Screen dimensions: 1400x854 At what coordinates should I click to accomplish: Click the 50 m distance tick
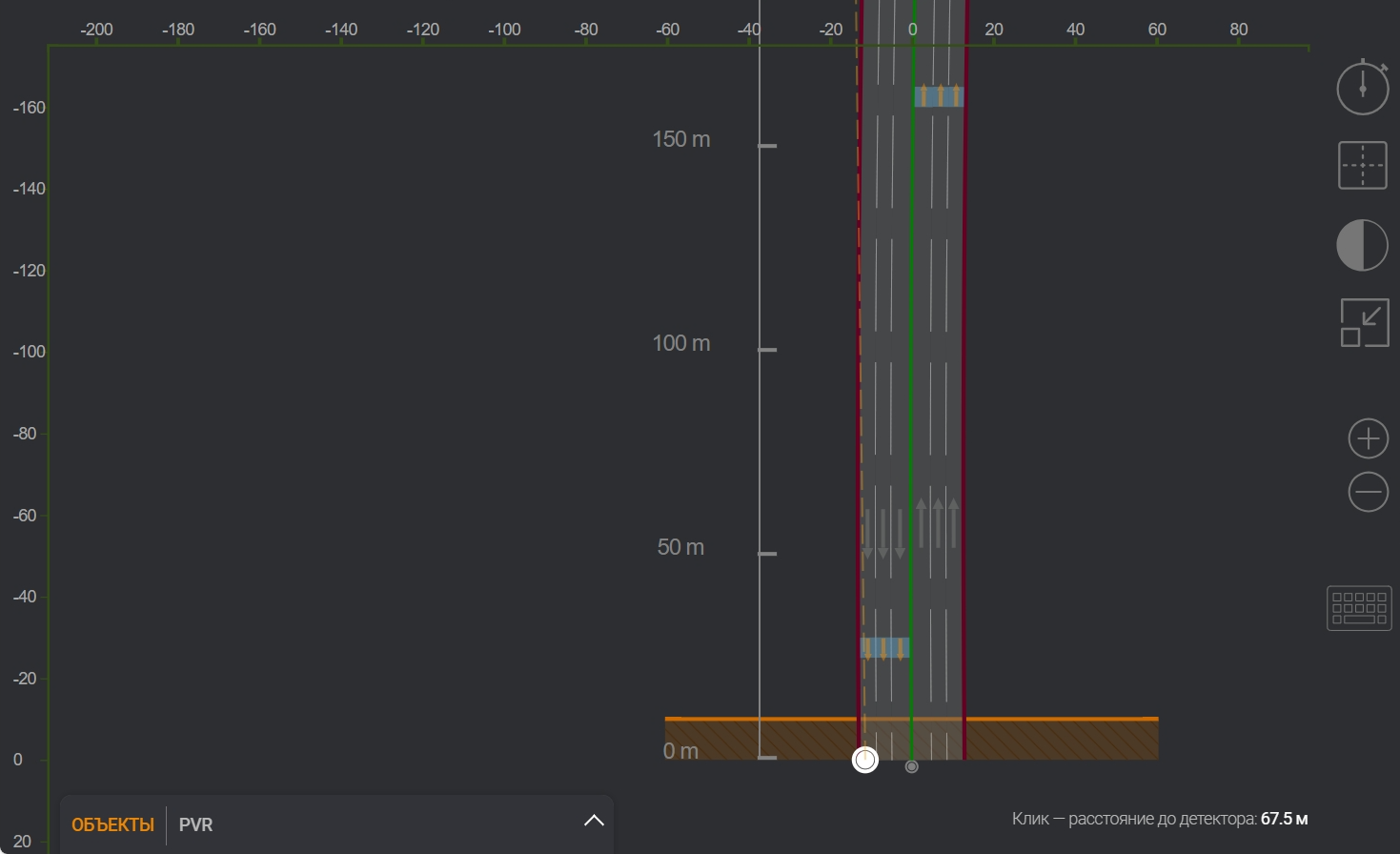click(766, 554)
